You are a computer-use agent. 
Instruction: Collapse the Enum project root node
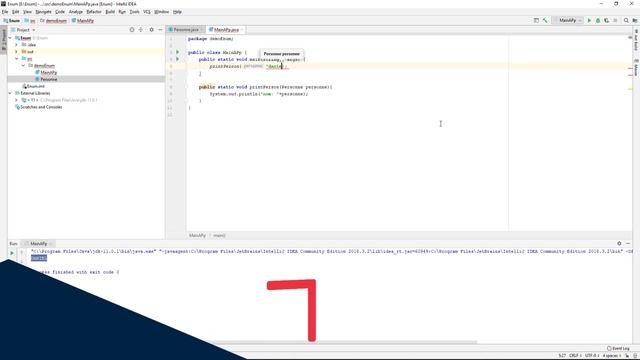pyautogui.click(x=10, y=38)
